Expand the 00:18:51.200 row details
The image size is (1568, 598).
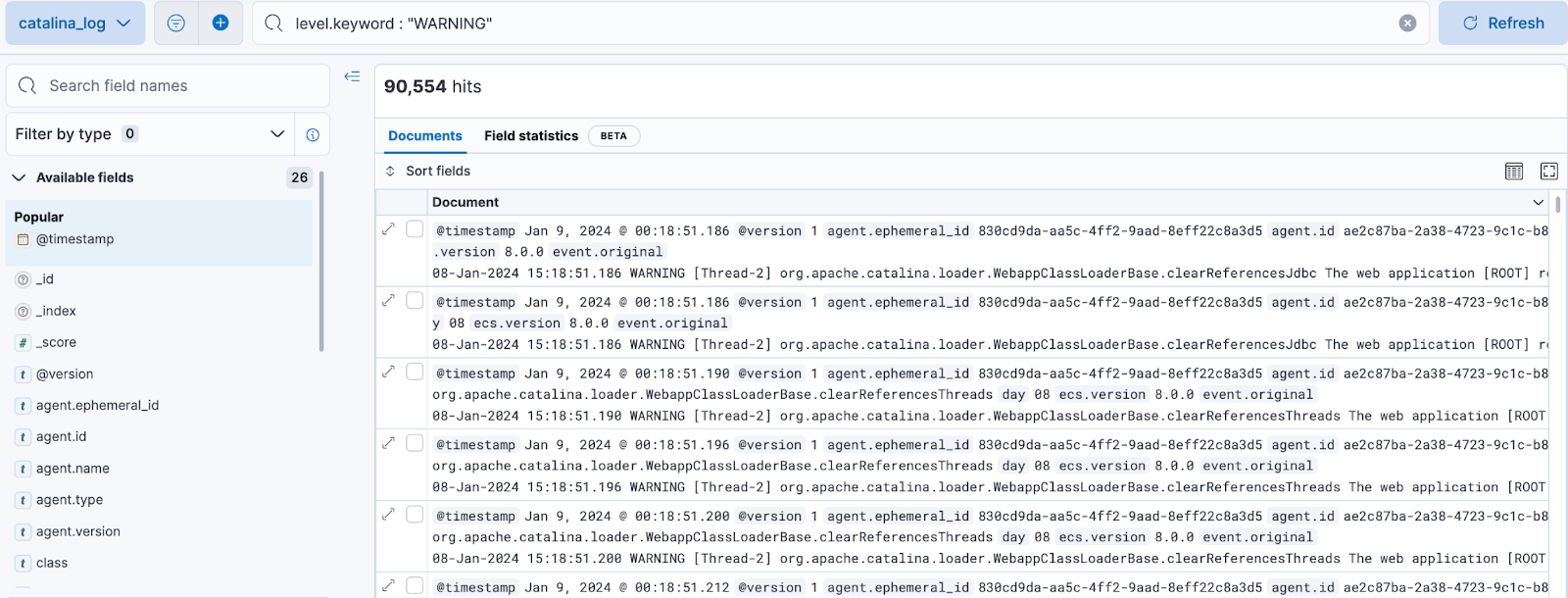click(389, 514)
